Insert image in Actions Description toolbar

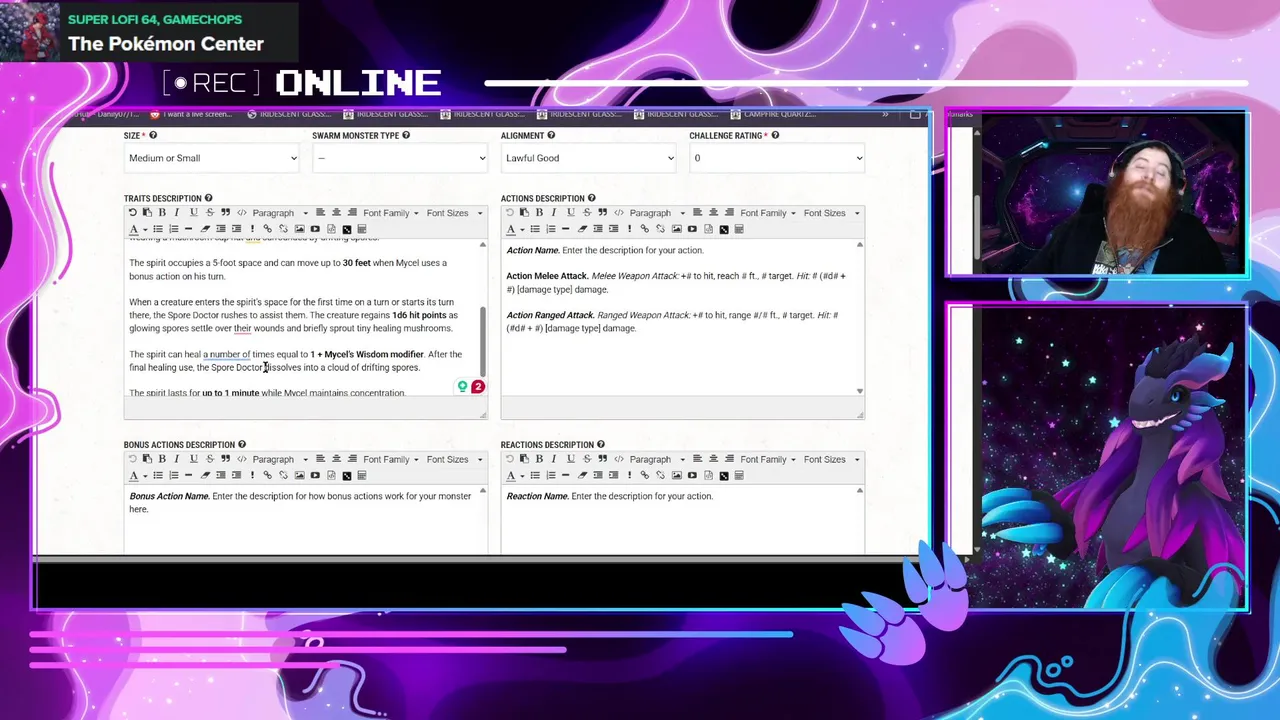point(676,229)
